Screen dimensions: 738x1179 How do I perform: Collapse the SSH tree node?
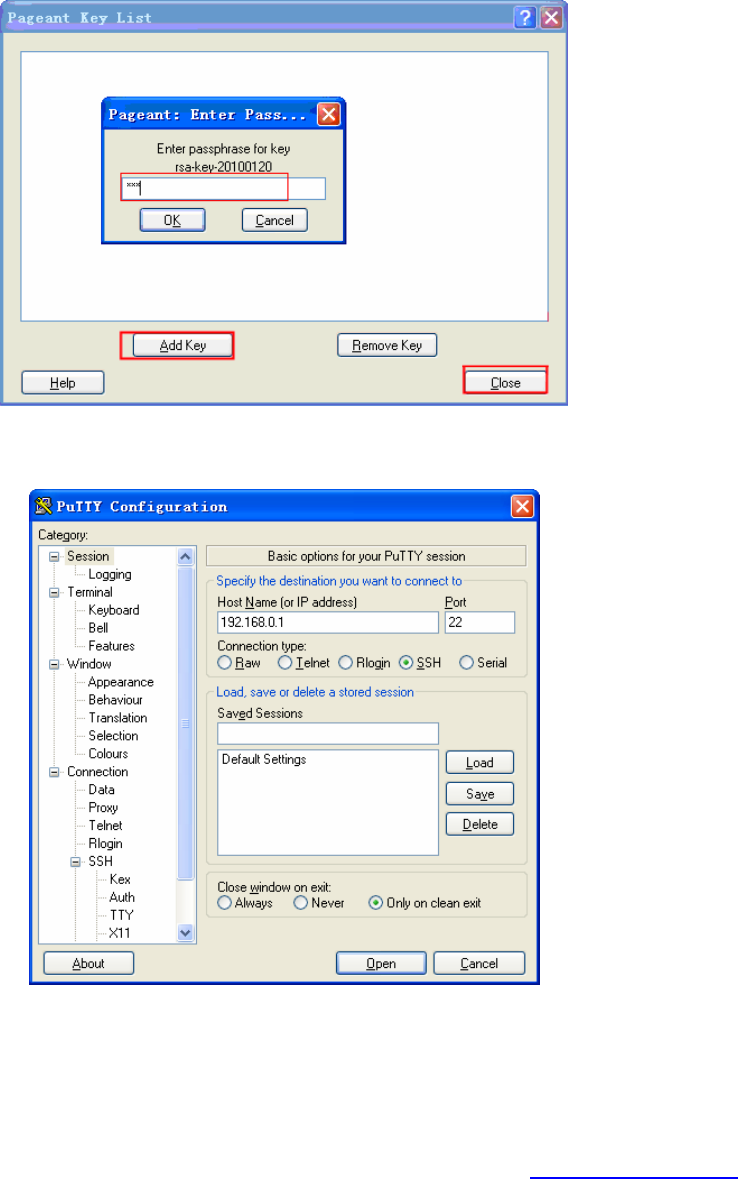tap(75, 862)
